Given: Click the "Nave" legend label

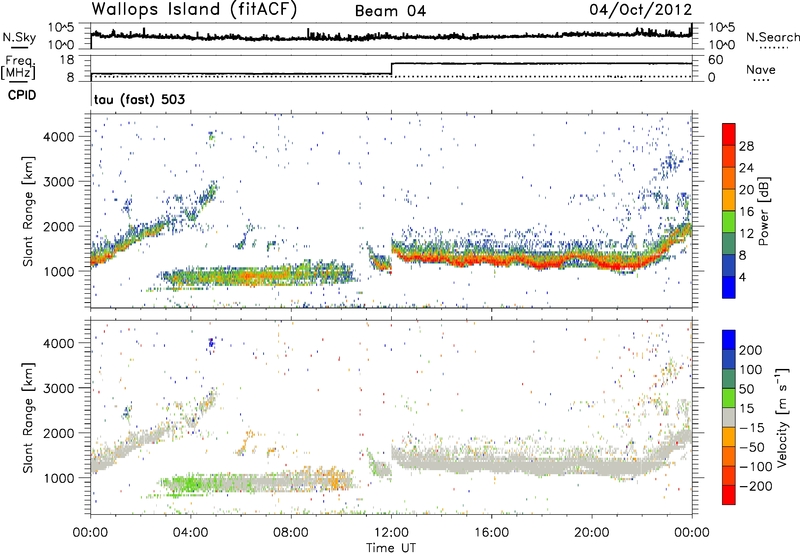Looking at the screenshot, I should [x=760, y=69].
